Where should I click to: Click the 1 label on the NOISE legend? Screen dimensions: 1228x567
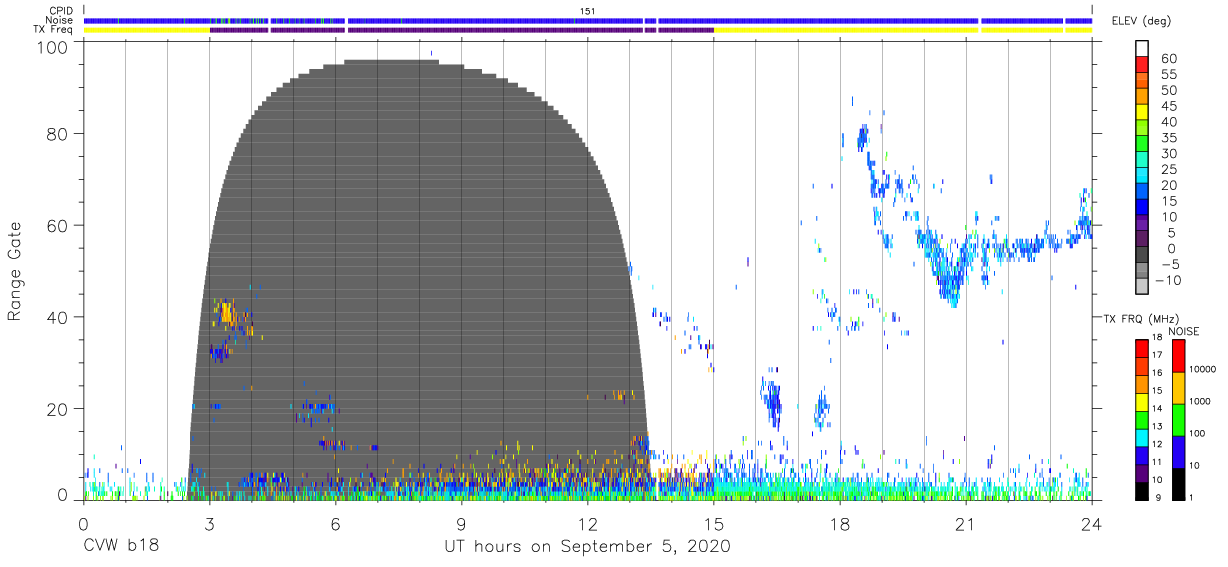pyautogui.click(x=1190, y=497)
